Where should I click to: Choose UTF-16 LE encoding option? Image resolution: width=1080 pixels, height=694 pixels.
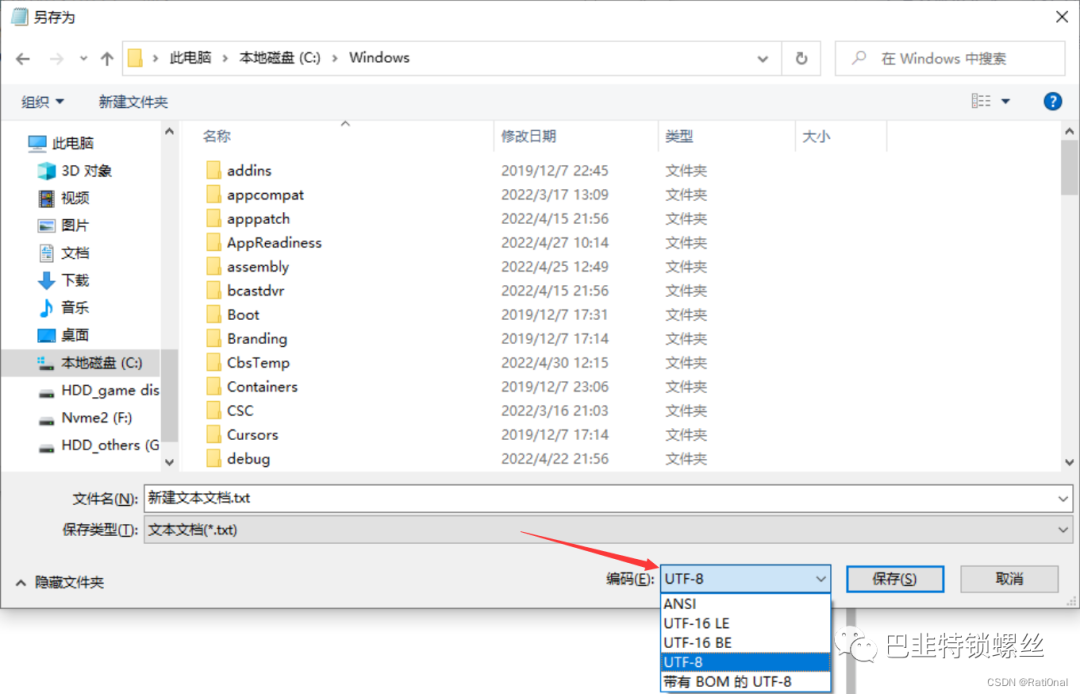tap(745, 623)
